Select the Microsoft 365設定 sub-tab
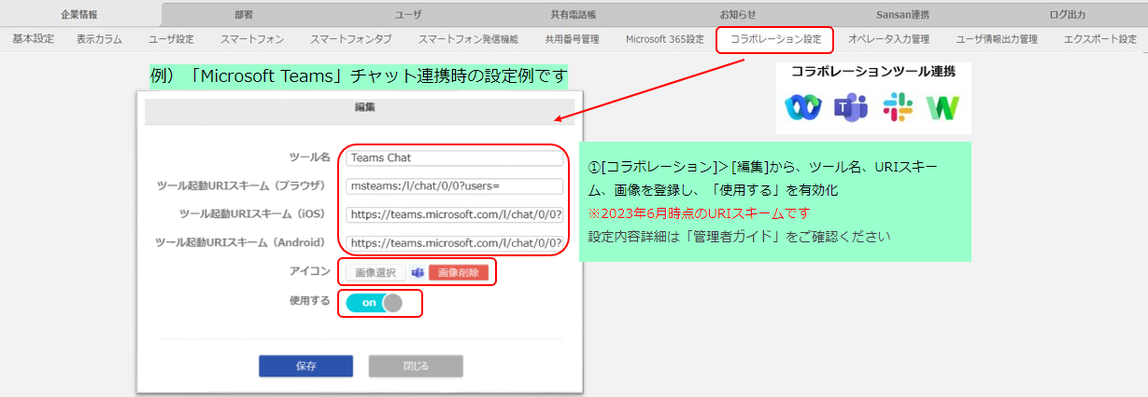This screenshot has height=397, width=1148. tap(665, 40)
